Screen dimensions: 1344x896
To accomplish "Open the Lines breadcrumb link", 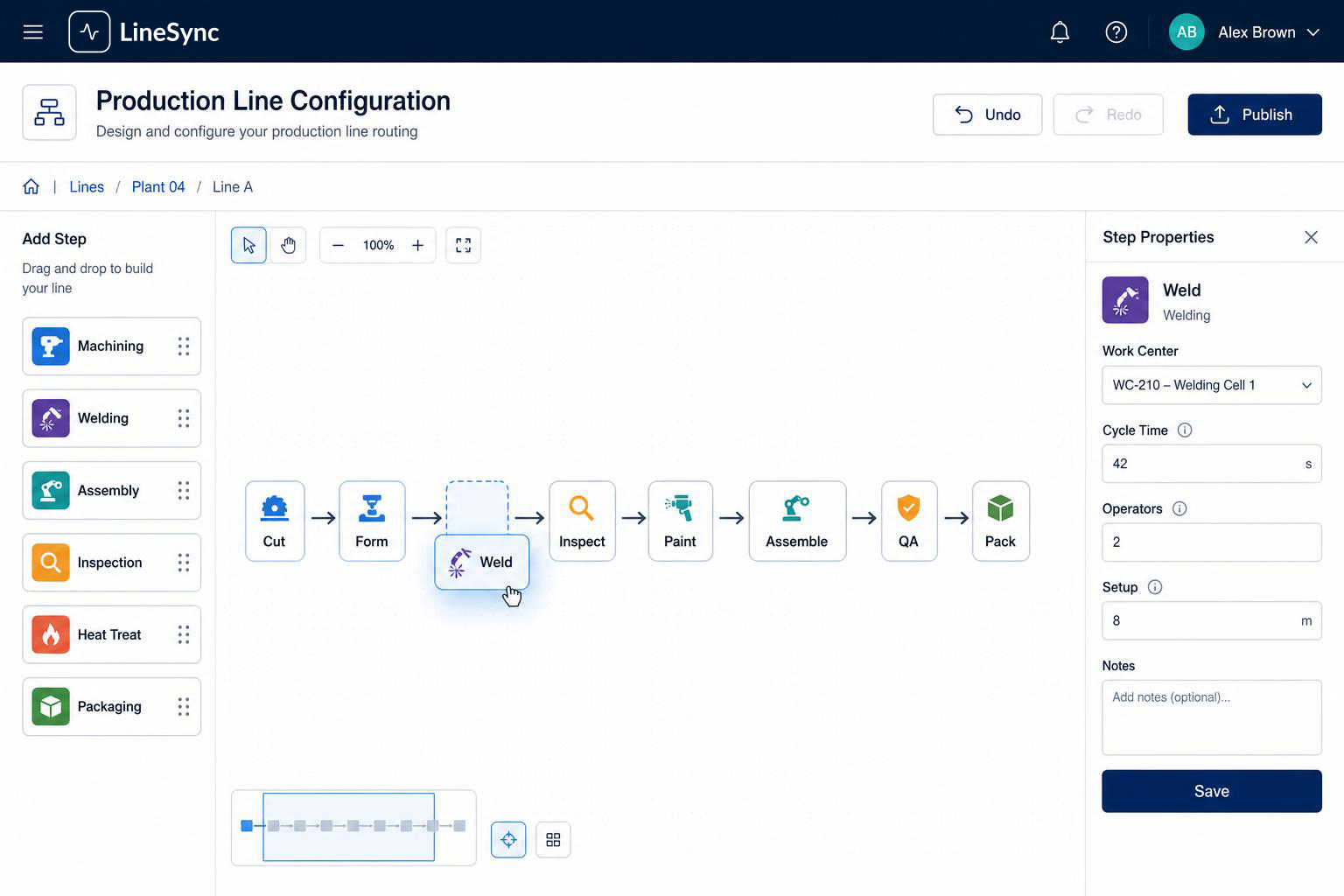I will tap(87, 186).
